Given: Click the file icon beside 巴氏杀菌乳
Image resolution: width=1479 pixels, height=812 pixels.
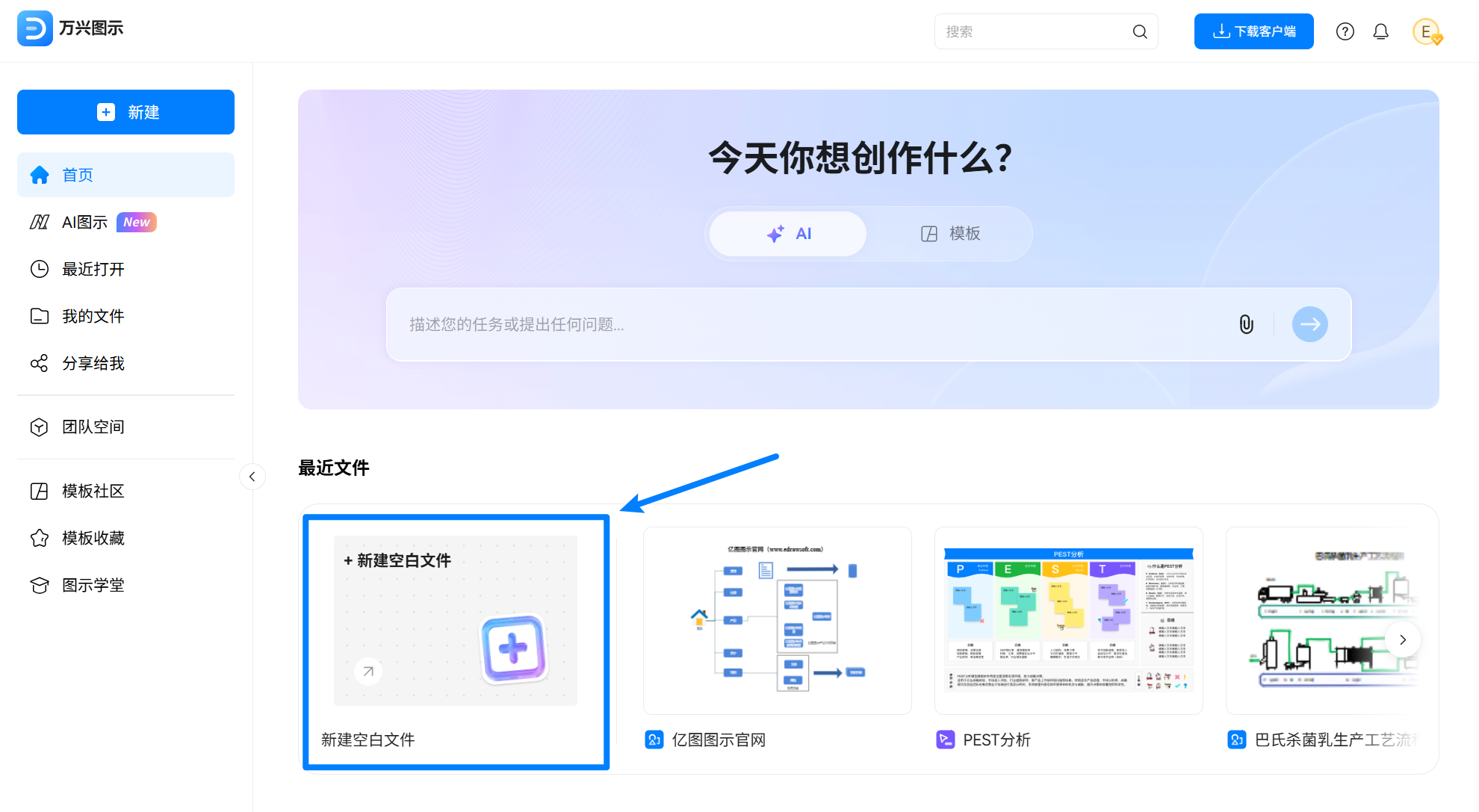Looking at the screenshot, I should pos(1236,740).
